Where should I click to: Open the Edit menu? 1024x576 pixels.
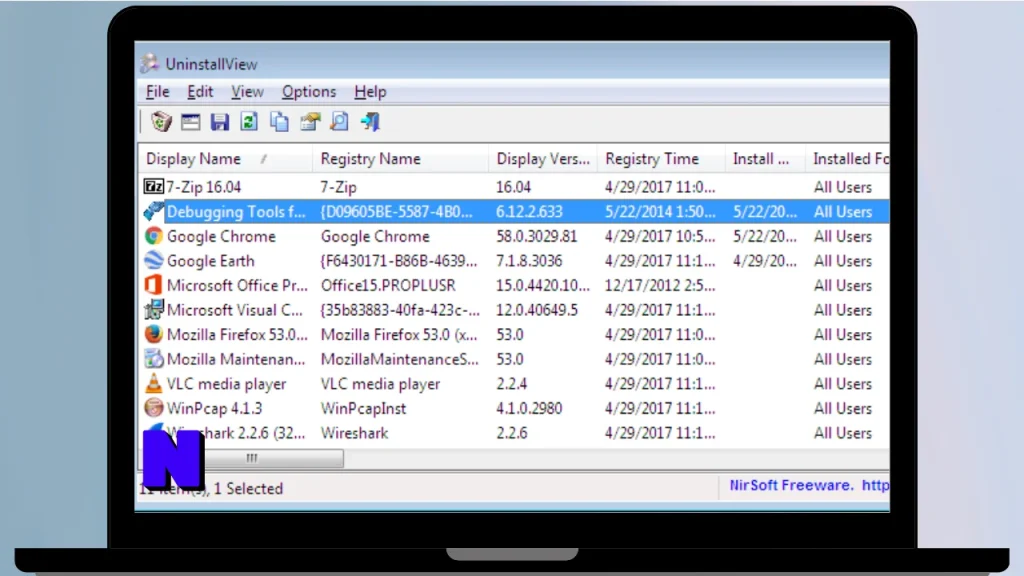(200, 92)
